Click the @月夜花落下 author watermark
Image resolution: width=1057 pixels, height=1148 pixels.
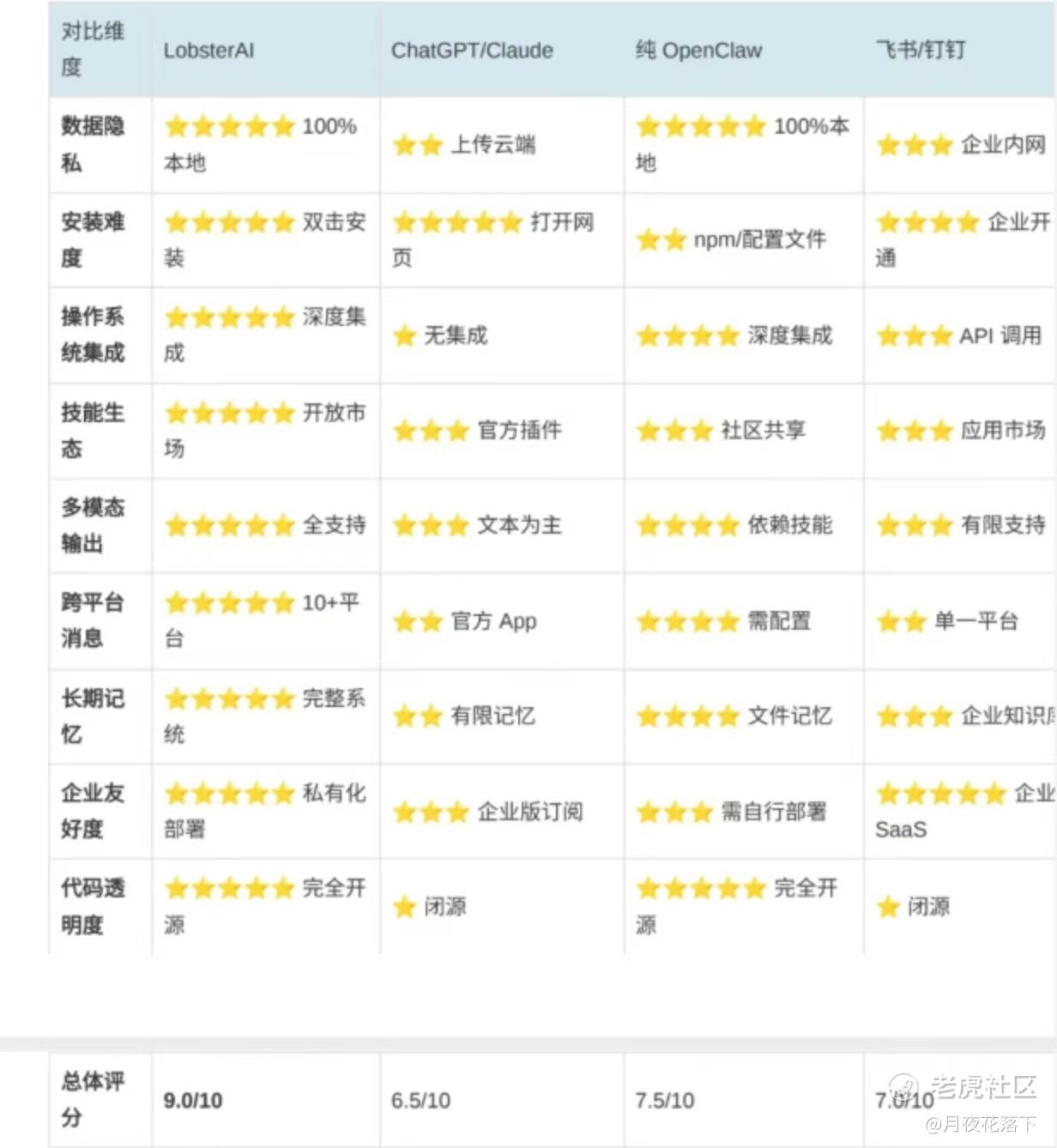[x=981, y=1124]
